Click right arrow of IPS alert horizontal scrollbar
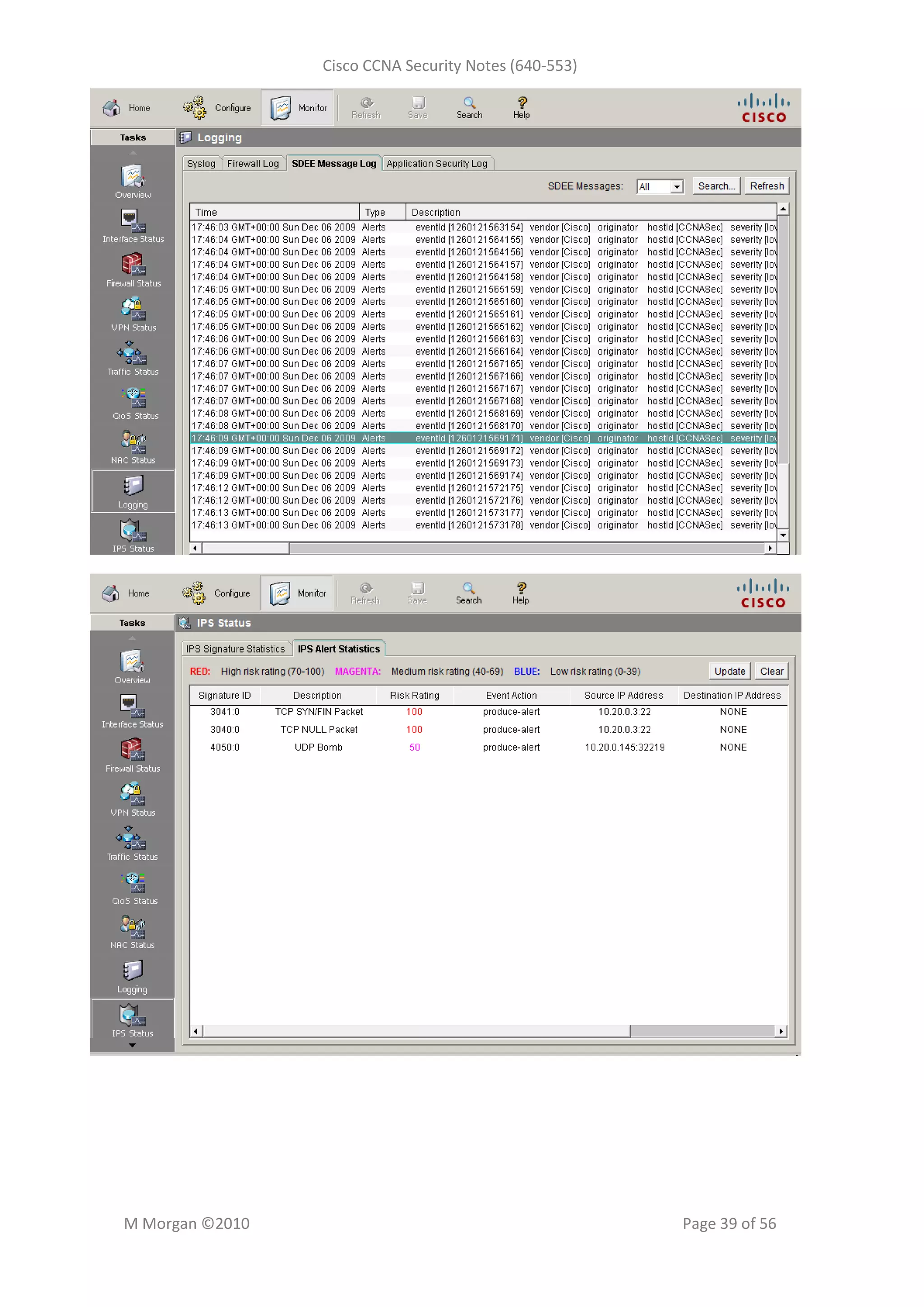The image size is (924, 1307). pos(781,1032)
